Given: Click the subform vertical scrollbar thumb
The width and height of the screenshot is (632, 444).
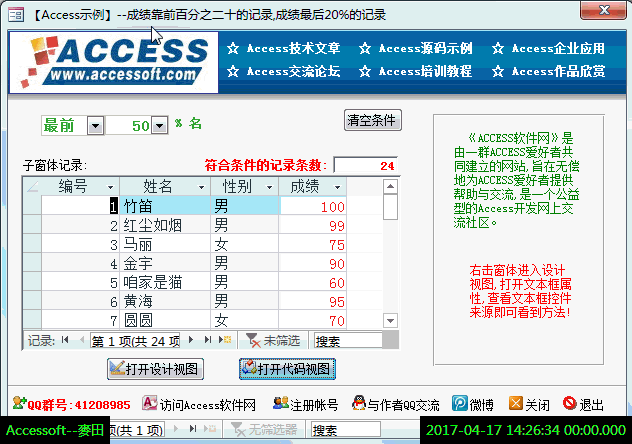Looking at the screenshot, I should (390, 207).
